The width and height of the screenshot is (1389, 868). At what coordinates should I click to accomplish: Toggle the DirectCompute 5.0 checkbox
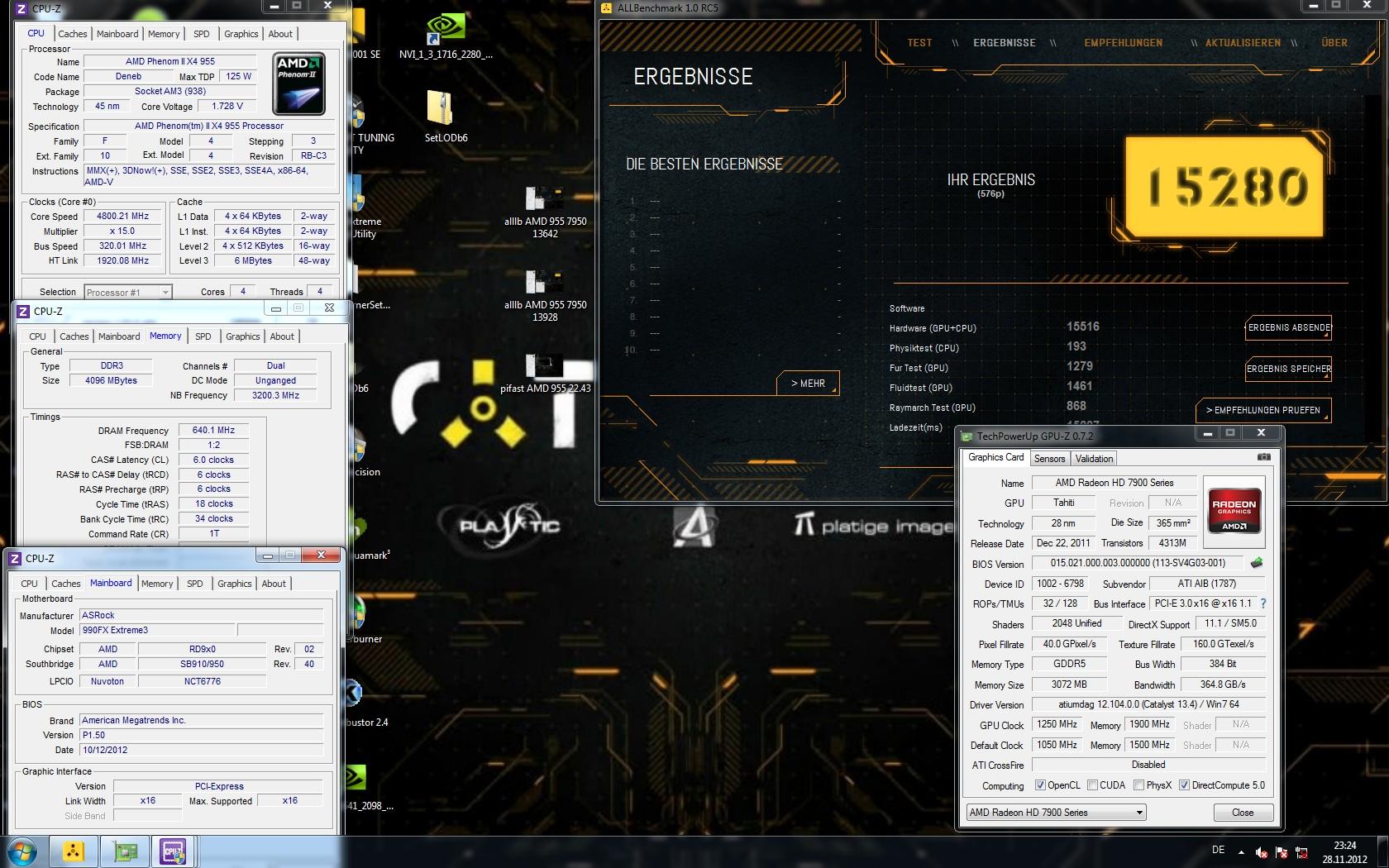tap(1184, 785)
